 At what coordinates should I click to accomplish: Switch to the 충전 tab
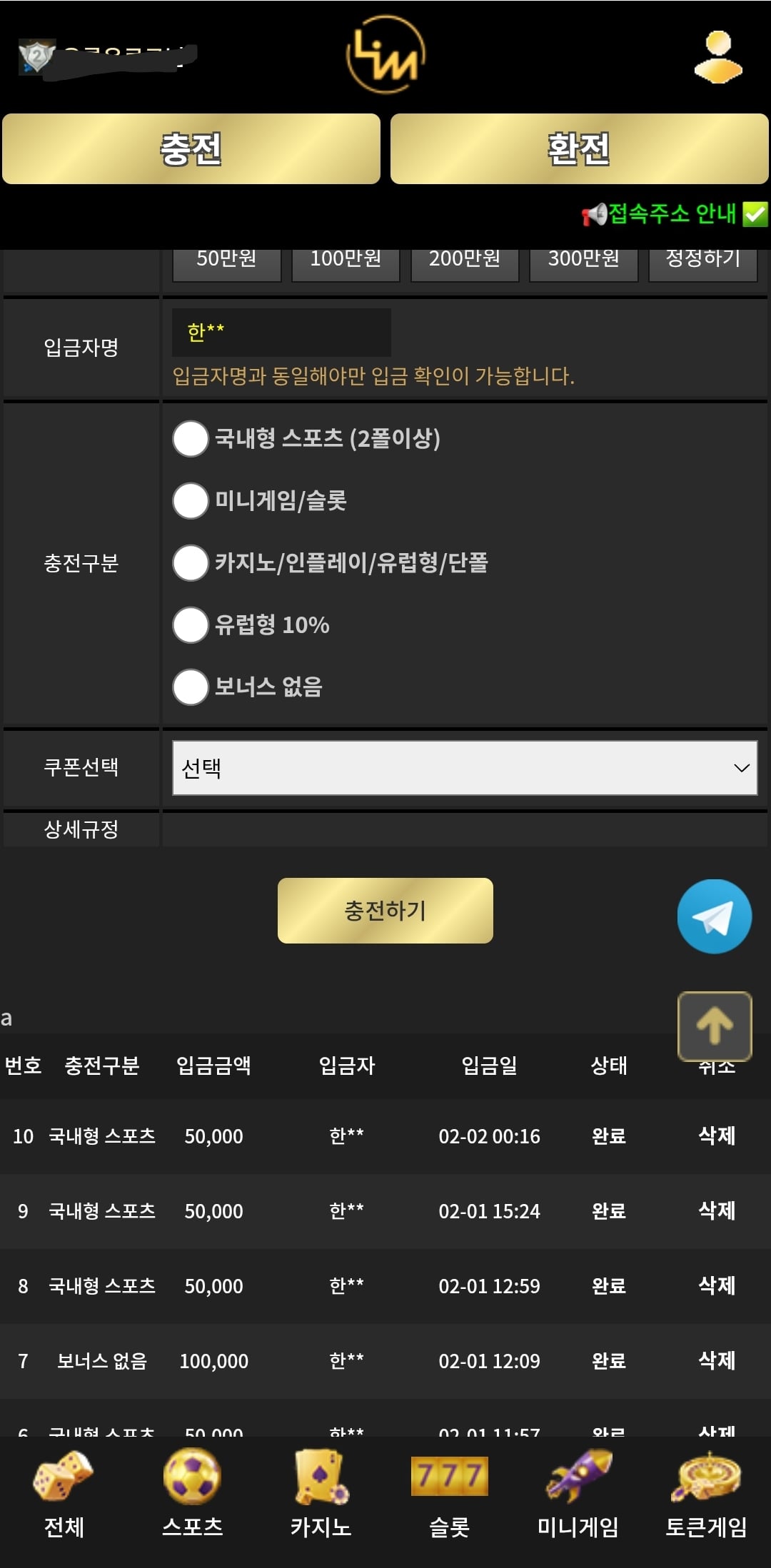(x=191, y=149)
